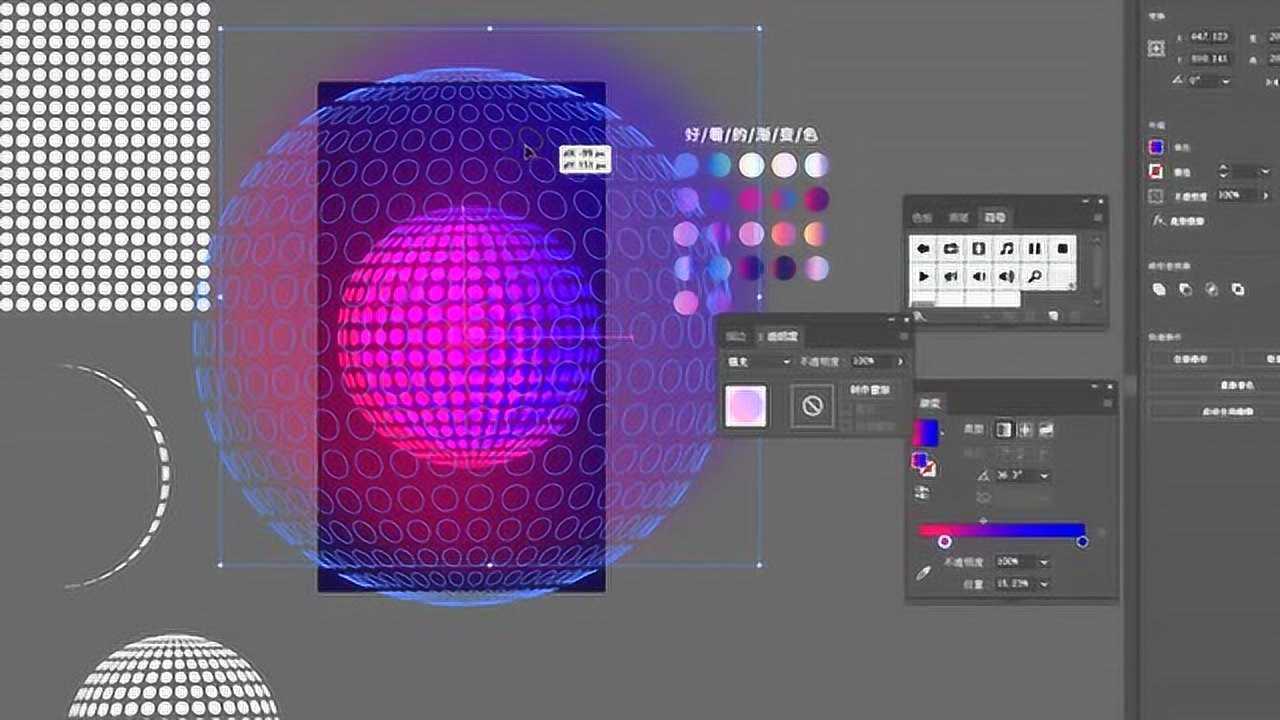Screen dimensions: 1280x720
Task: Select the third symbol in the top row of Symbols panel
Action: click(x=979, y=248)
